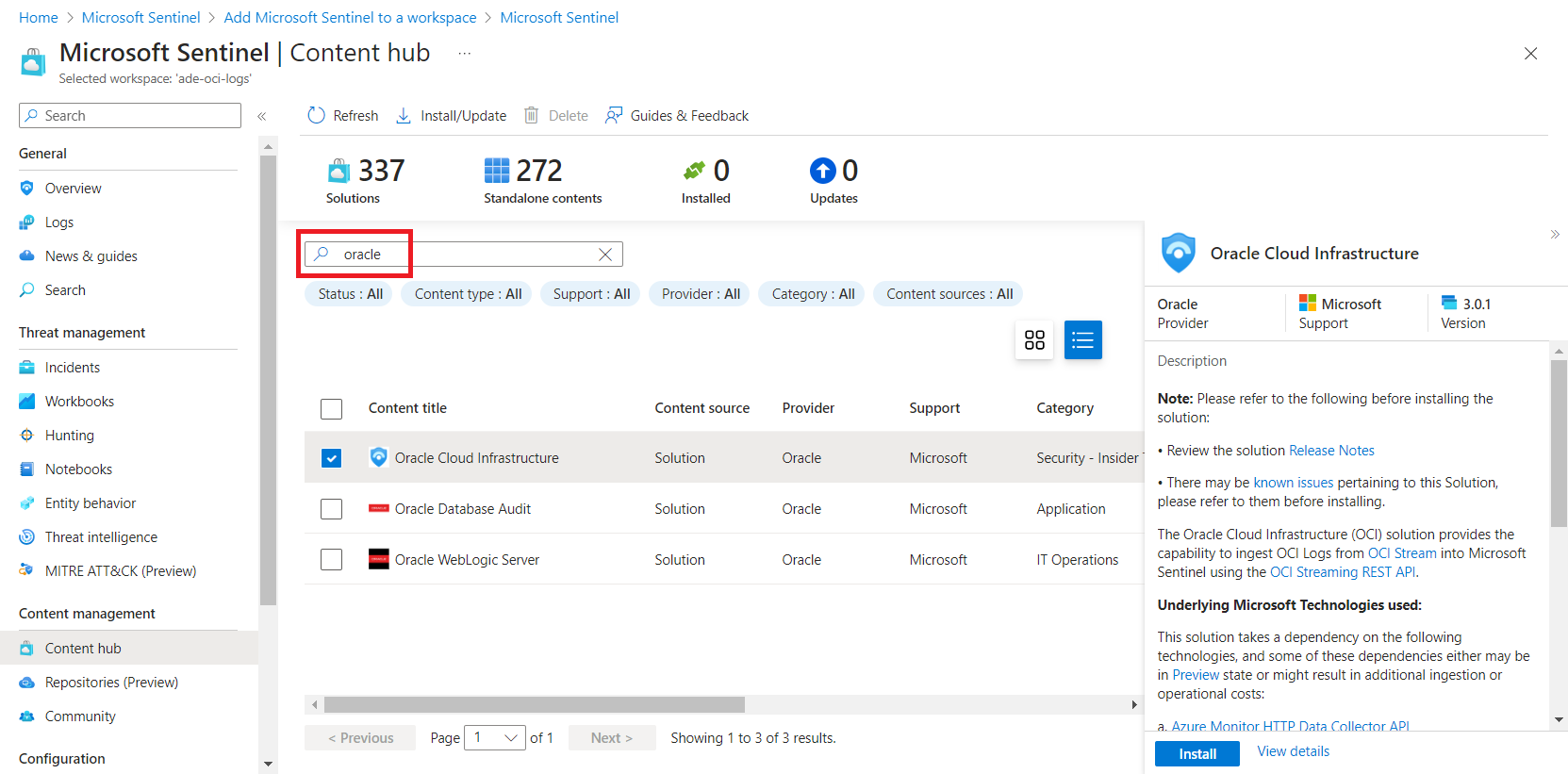1568x774 pixels.
Task: Click the horizontal scrollbar of results table
Action: tap(534, 704)
